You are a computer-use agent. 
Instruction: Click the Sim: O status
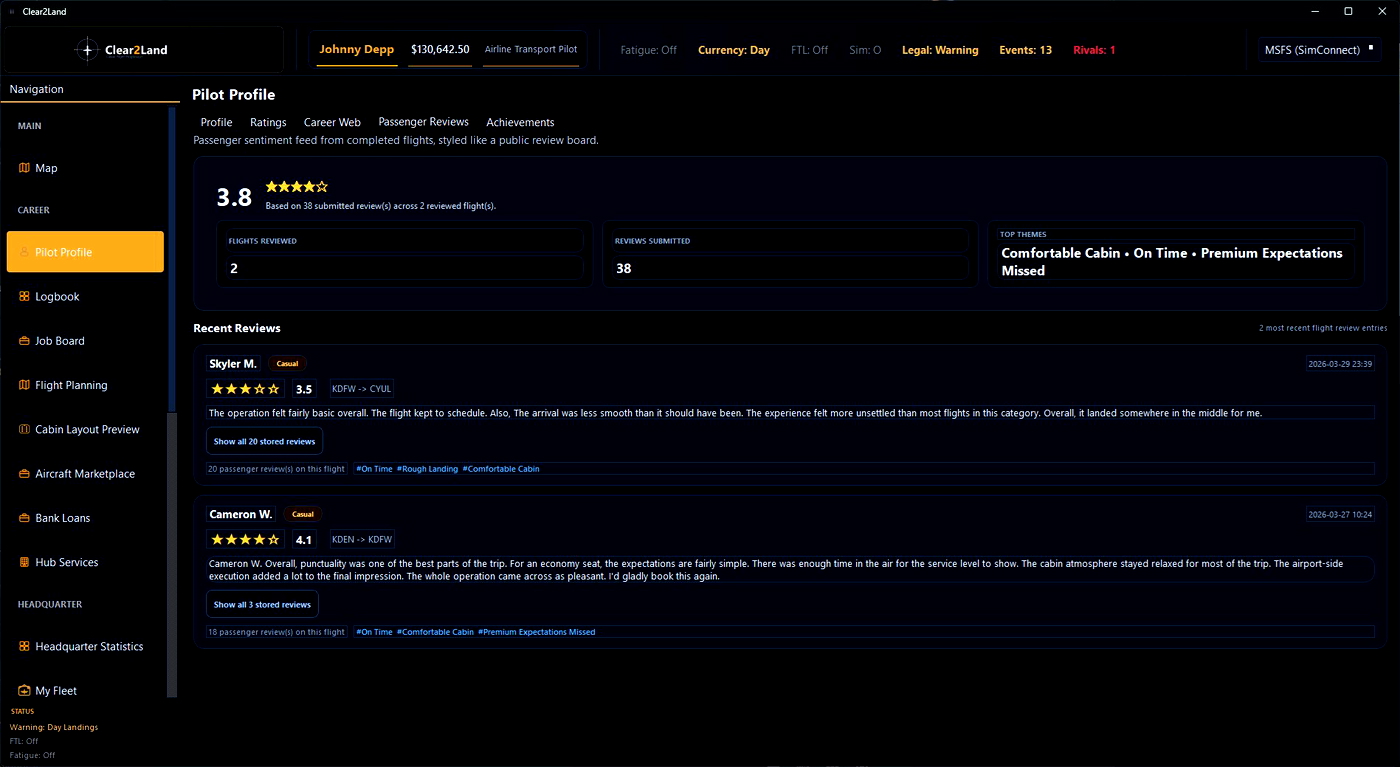coord(865,50)
